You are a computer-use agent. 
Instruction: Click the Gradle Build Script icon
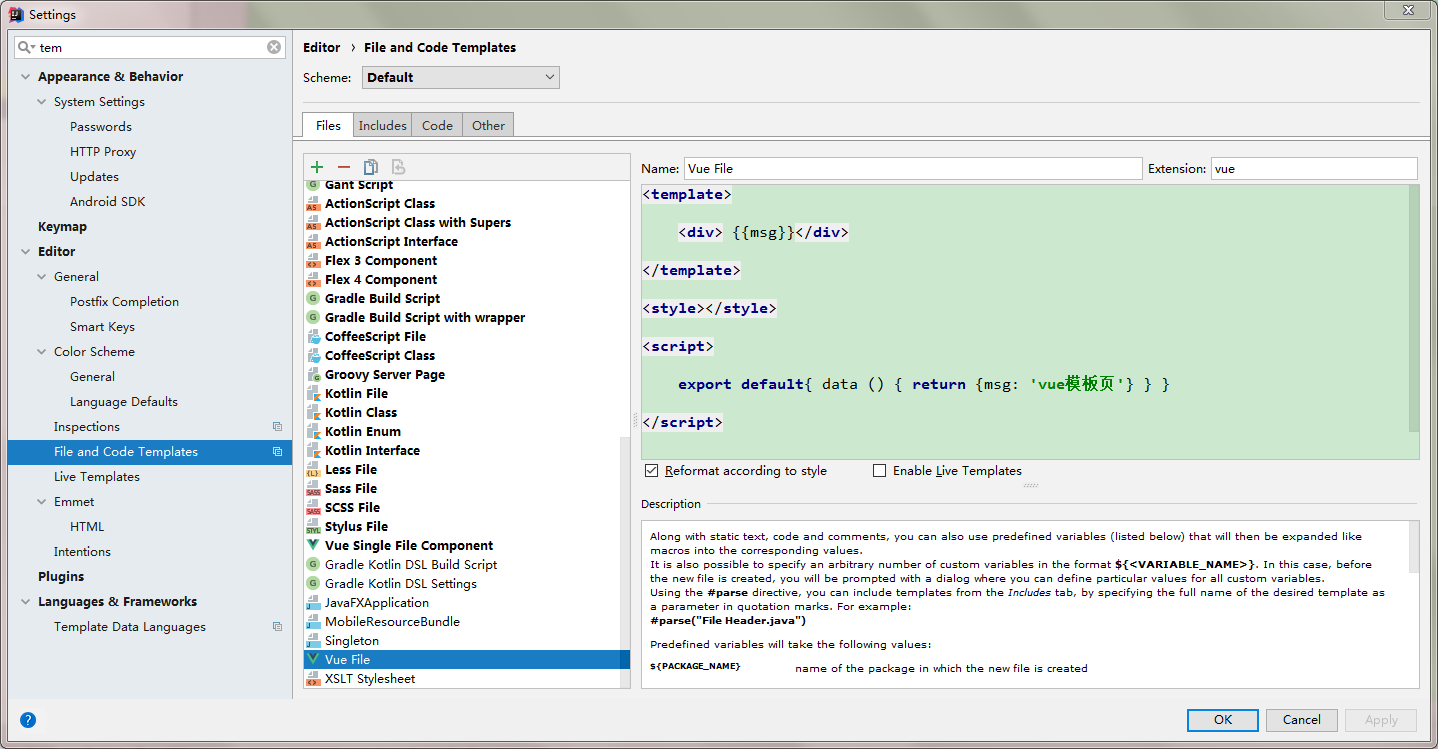coord(313,299)
